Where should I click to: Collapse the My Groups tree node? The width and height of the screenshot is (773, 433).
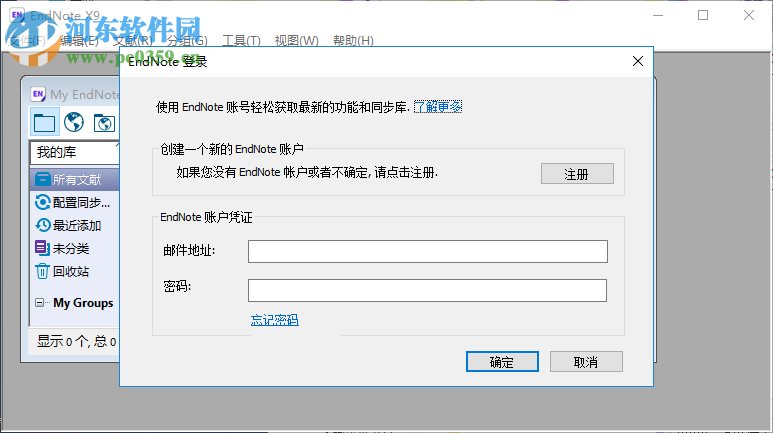pos(39,303)
